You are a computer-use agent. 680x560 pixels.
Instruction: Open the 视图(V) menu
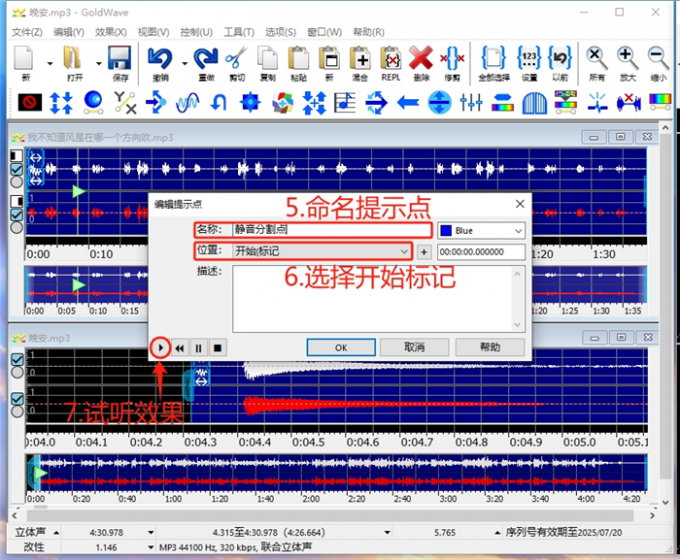pyautogui.click(x=154, y=32)
